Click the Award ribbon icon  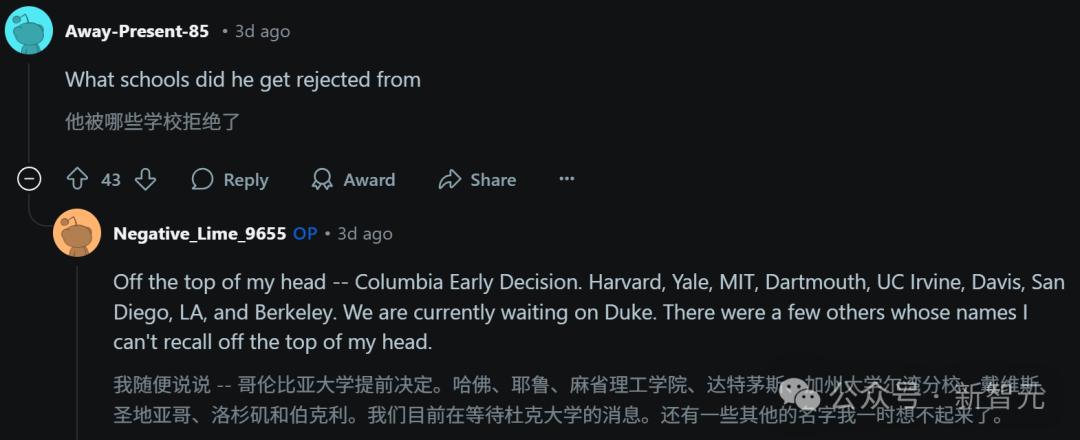coord(322,180)
